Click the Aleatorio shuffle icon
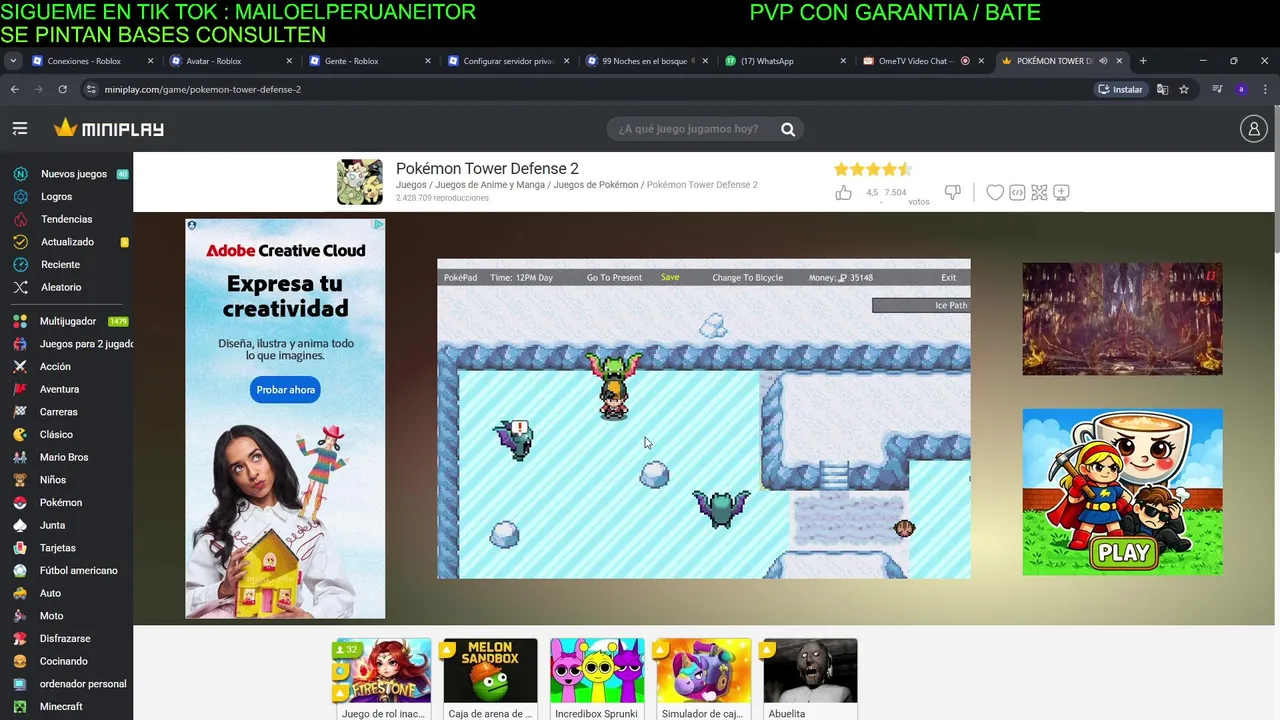This screenshot has height=720, width=1280. [x=20, y=287]
